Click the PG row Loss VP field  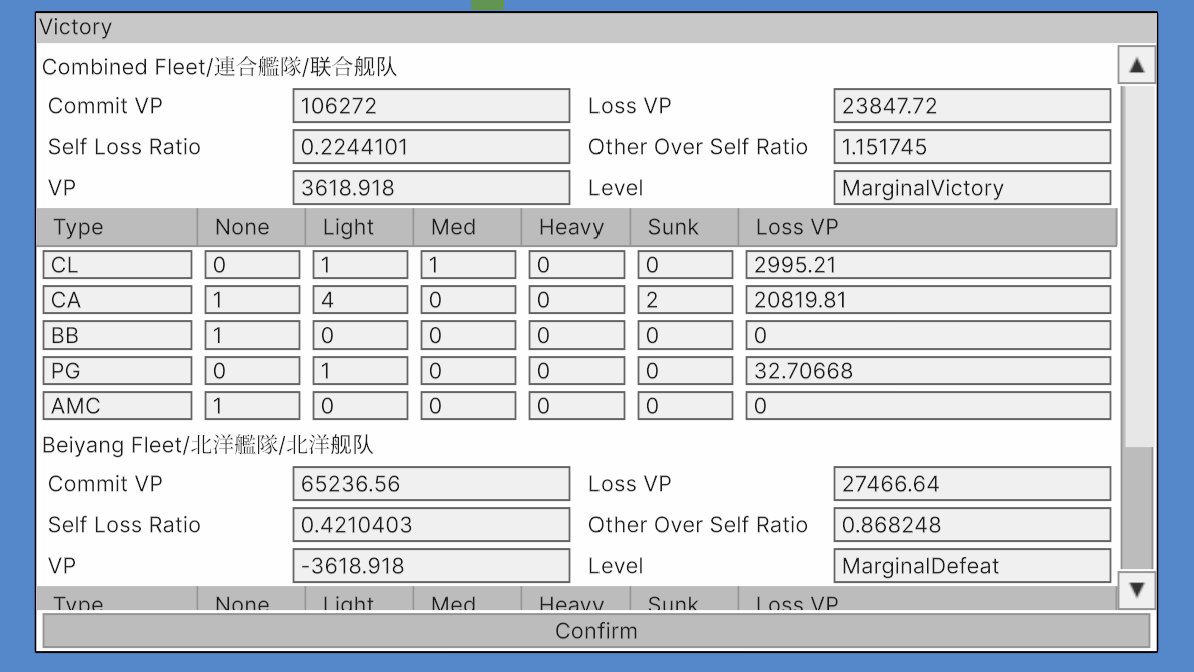coord(927,371)
